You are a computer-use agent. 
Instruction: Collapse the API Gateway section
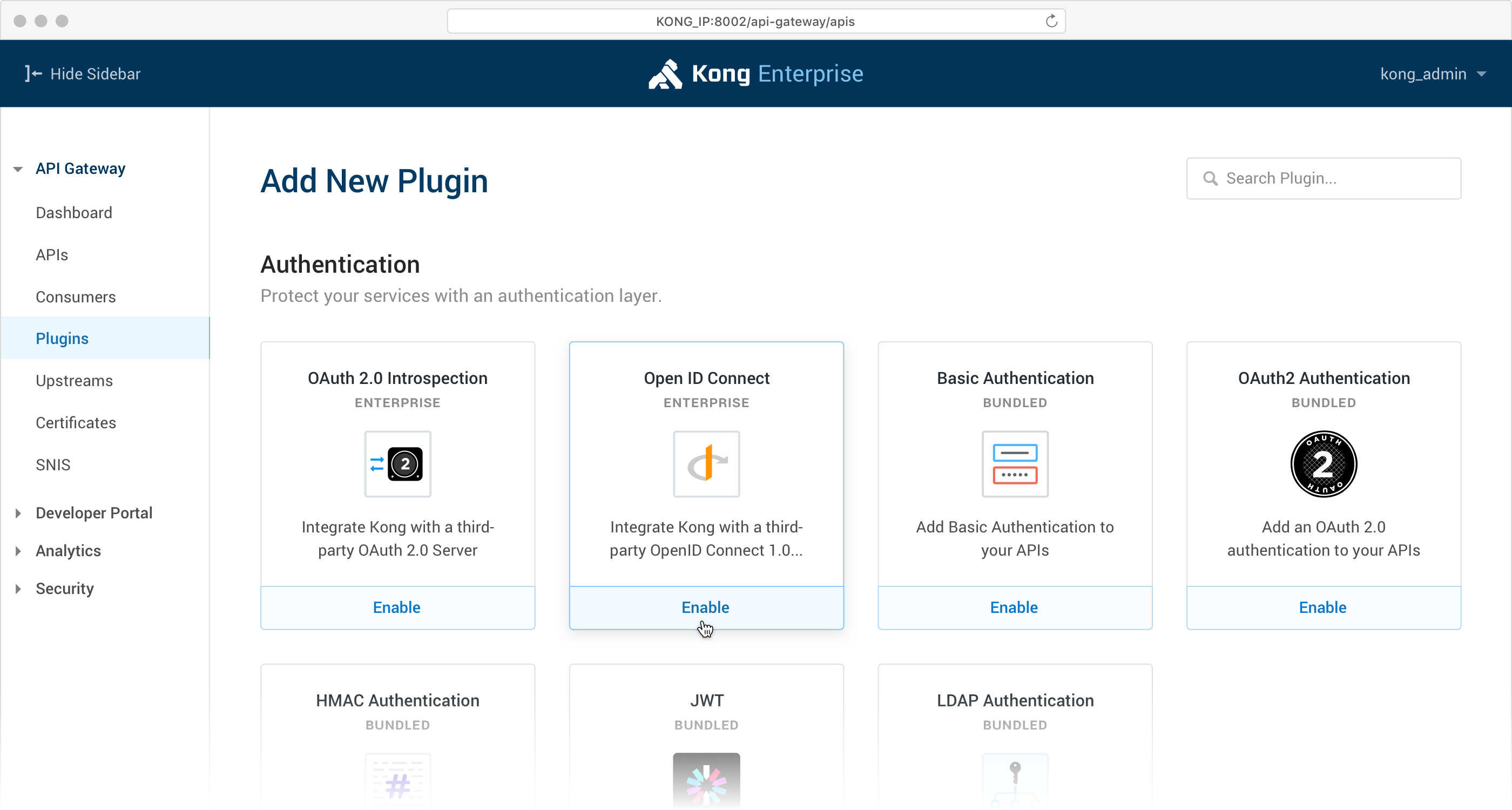[18, 169]
